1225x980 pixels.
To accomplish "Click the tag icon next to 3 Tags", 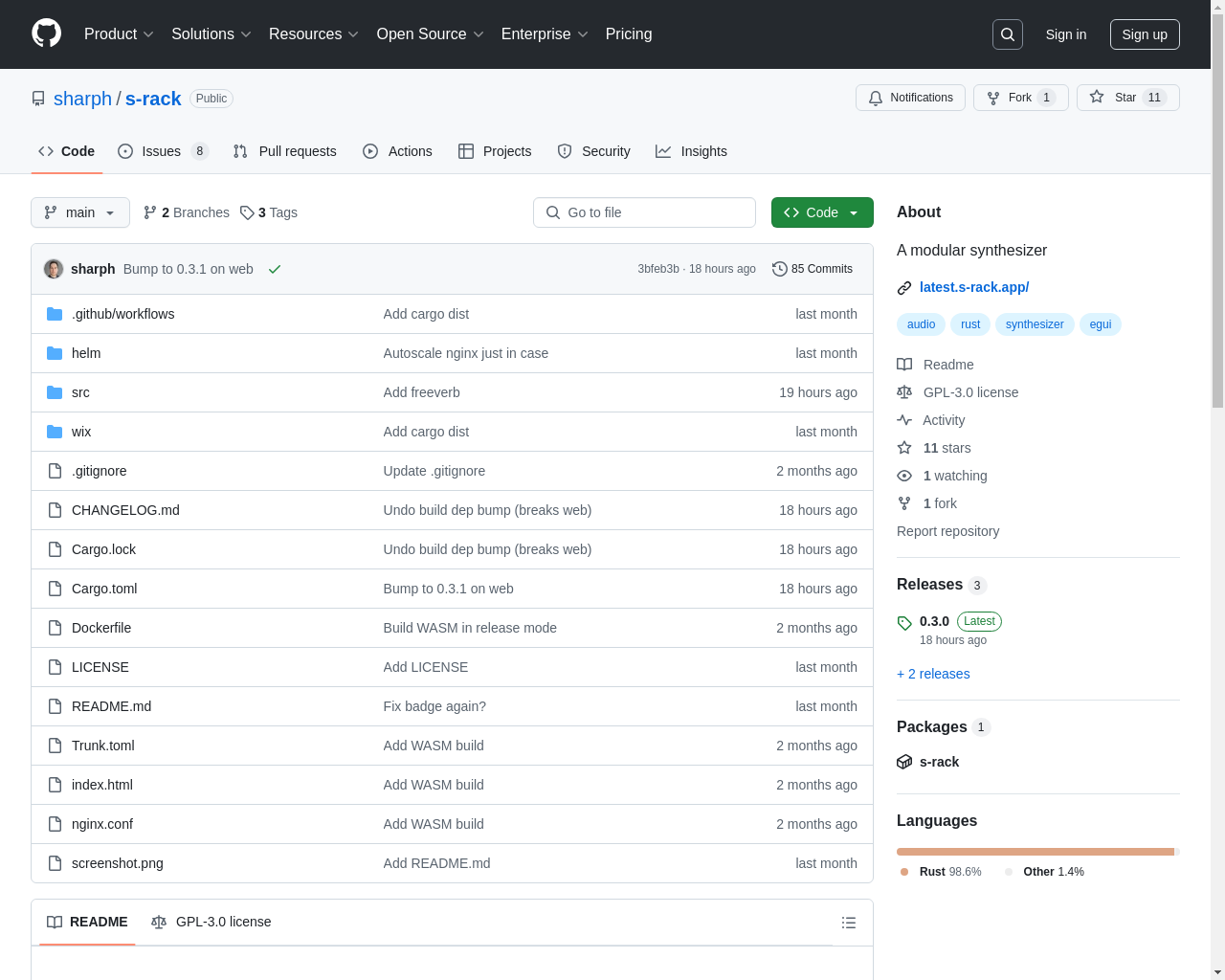I will (x=247, y=212).
